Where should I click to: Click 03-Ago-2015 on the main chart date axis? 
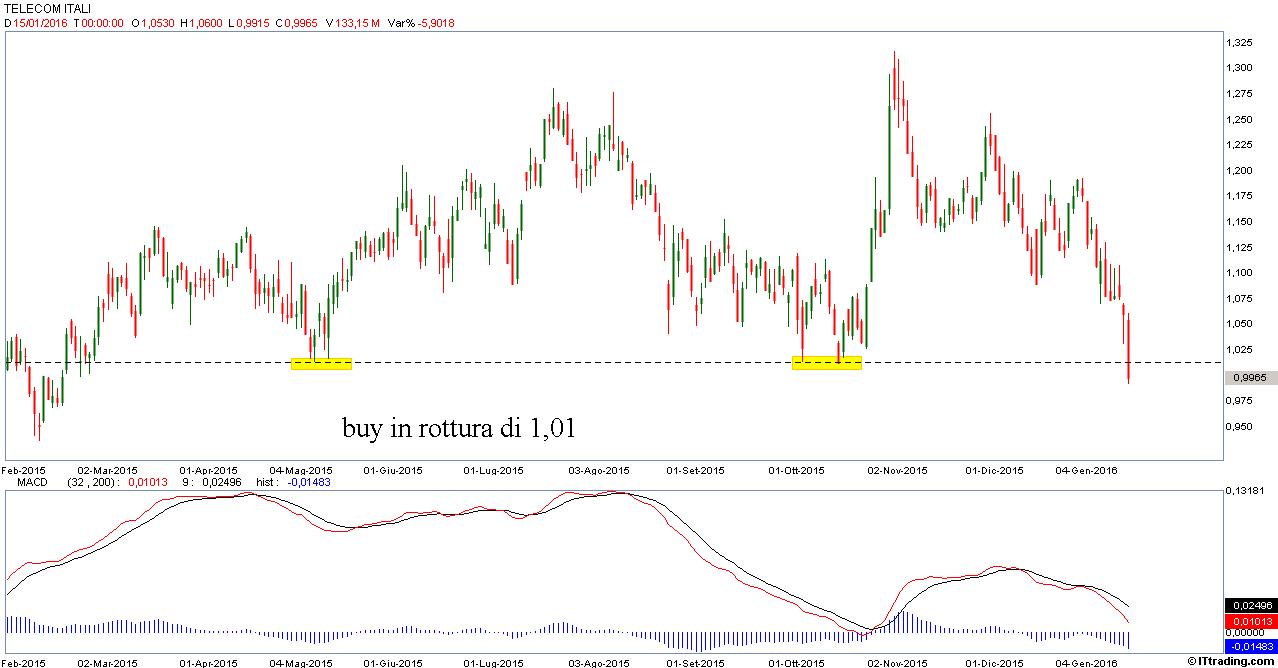click(x=598, y=469)
